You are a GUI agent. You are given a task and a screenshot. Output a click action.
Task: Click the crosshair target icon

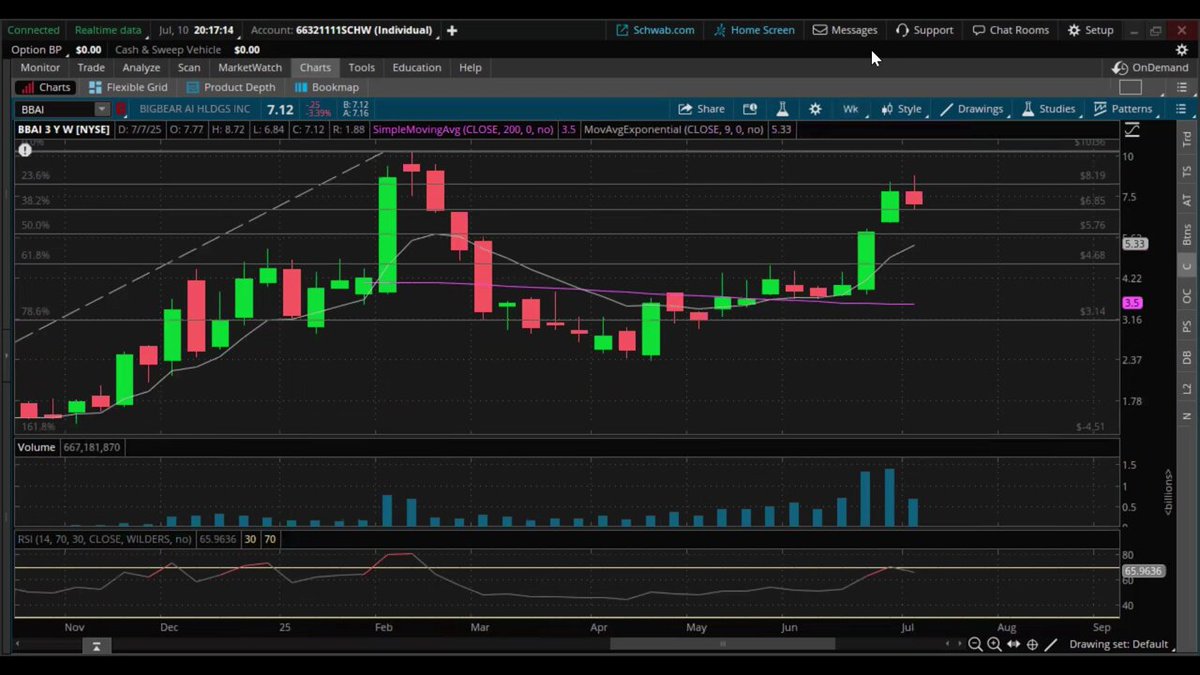(x=1032, y=645)
